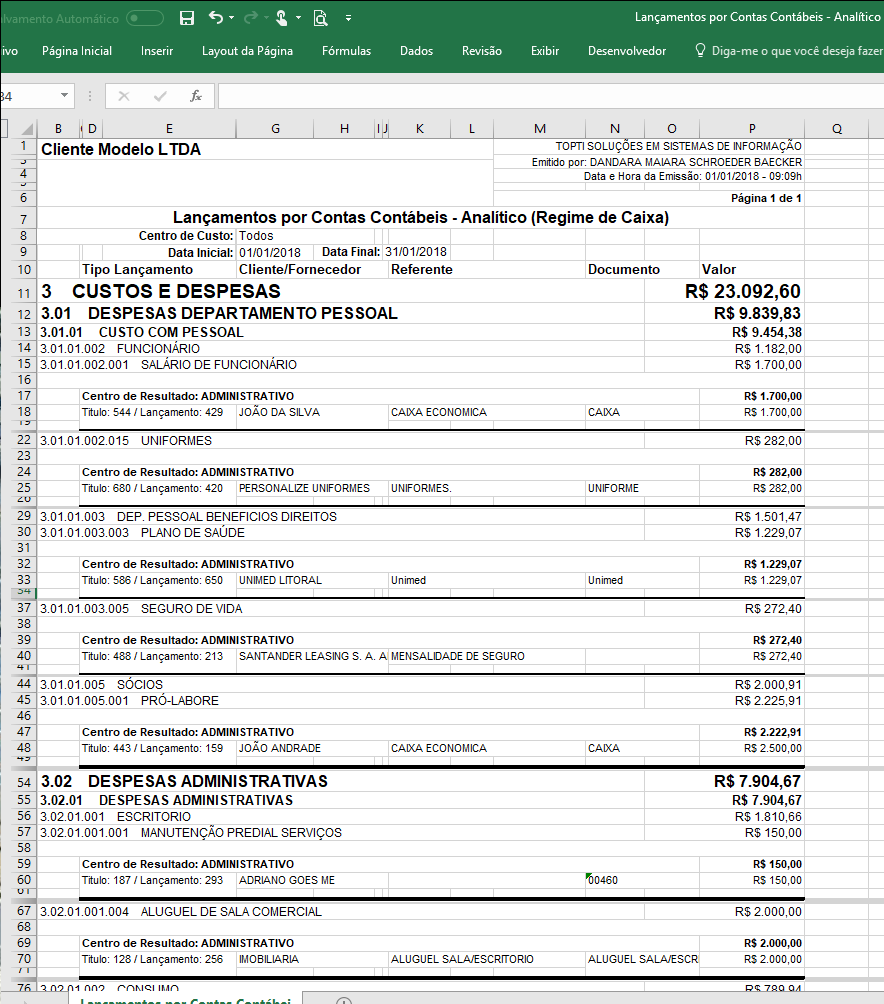This screenshot has width=884, height=1004.
Task: Select row 1 by its row header
Action: click(24, 147)
